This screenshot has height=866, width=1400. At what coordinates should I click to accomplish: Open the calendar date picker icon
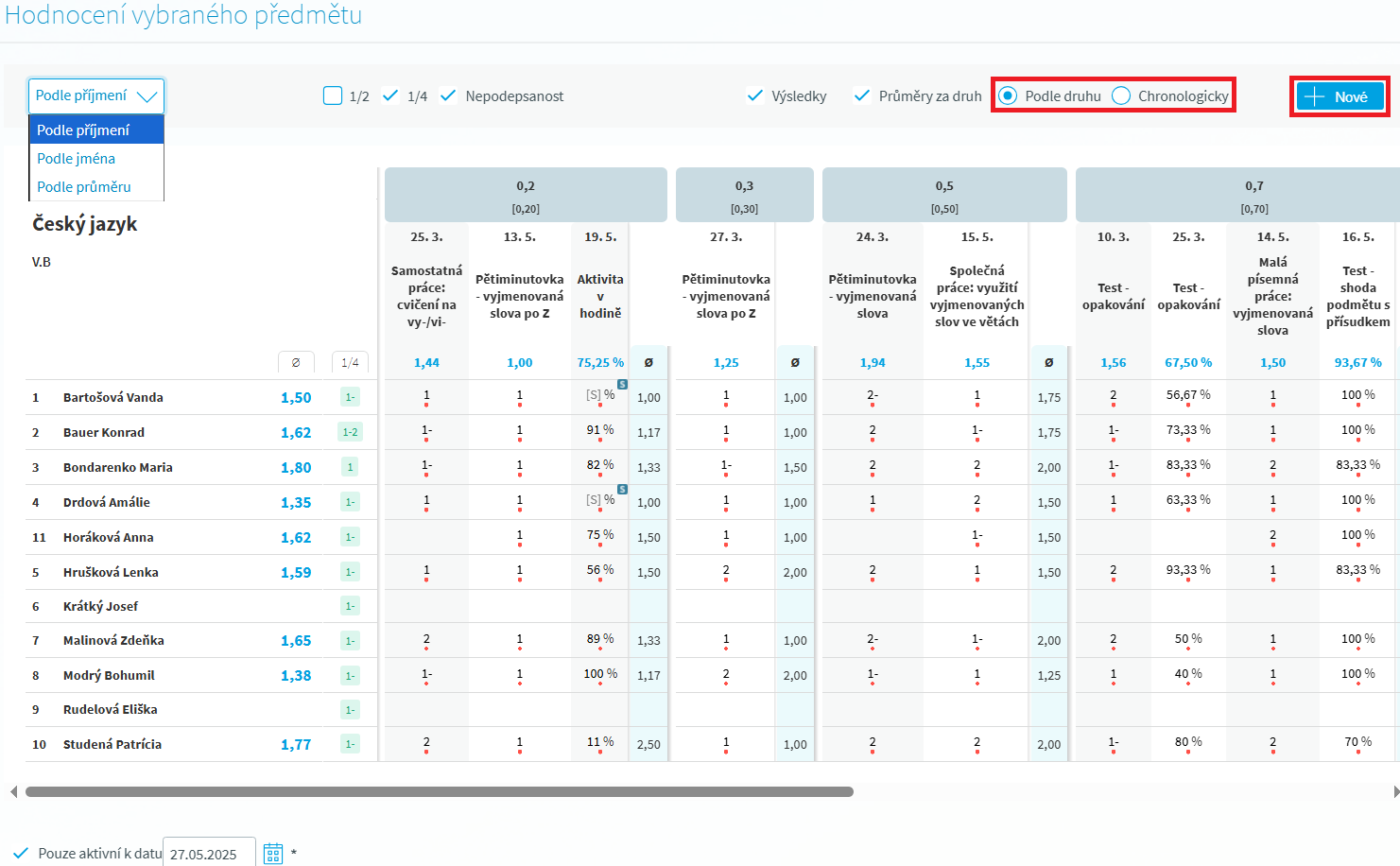pyautogui.click(x=273, y=854)
